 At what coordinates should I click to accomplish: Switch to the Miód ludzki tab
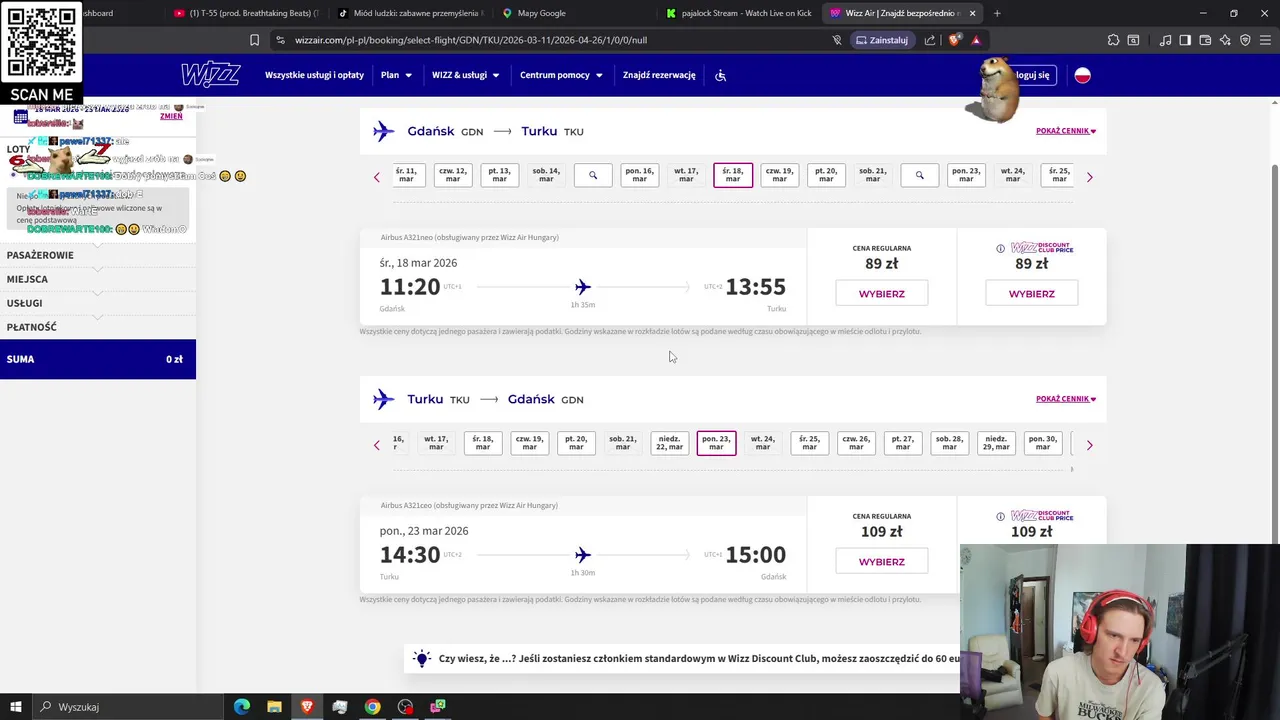[x=410, y=13]
